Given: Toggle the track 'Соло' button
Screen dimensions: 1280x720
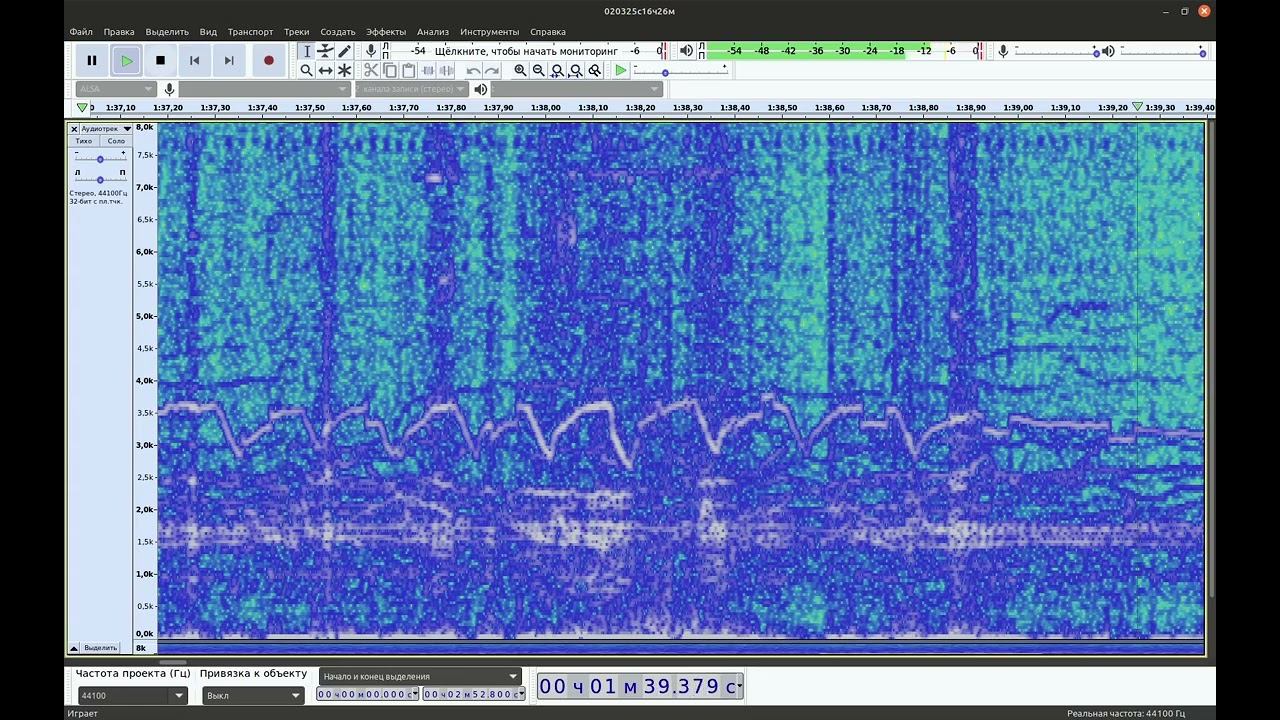Looking at the screenshot, I should click(x=116, y=141).
